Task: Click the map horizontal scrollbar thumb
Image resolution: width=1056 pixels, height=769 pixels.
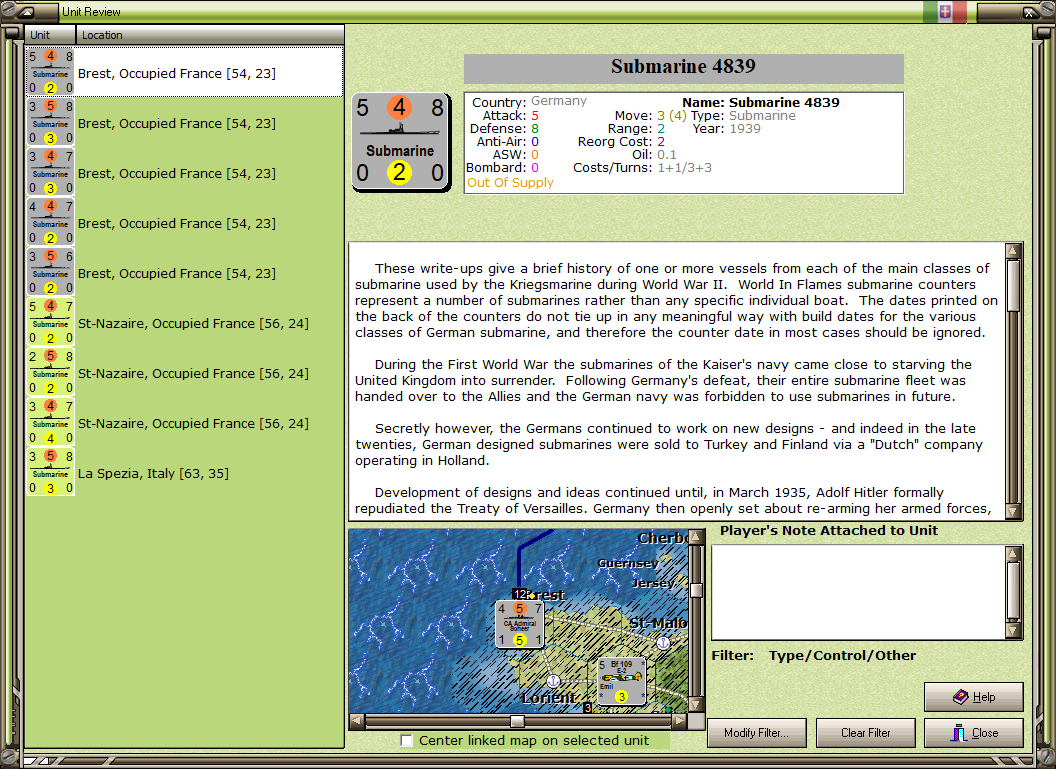Action: [x=517, y=721]
